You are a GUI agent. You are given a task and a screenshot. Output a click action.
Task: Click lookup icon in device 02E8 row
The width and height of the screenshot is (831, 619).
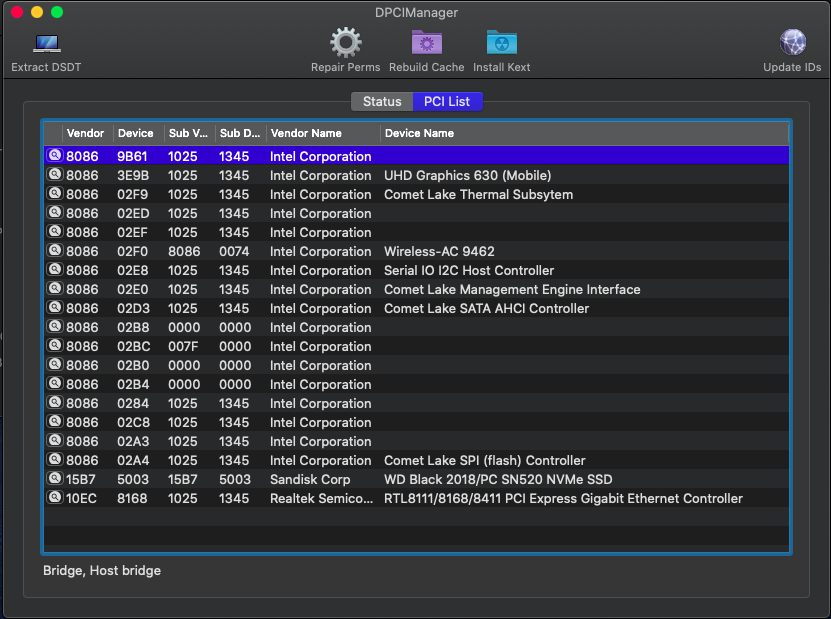[x=55, y=269]
